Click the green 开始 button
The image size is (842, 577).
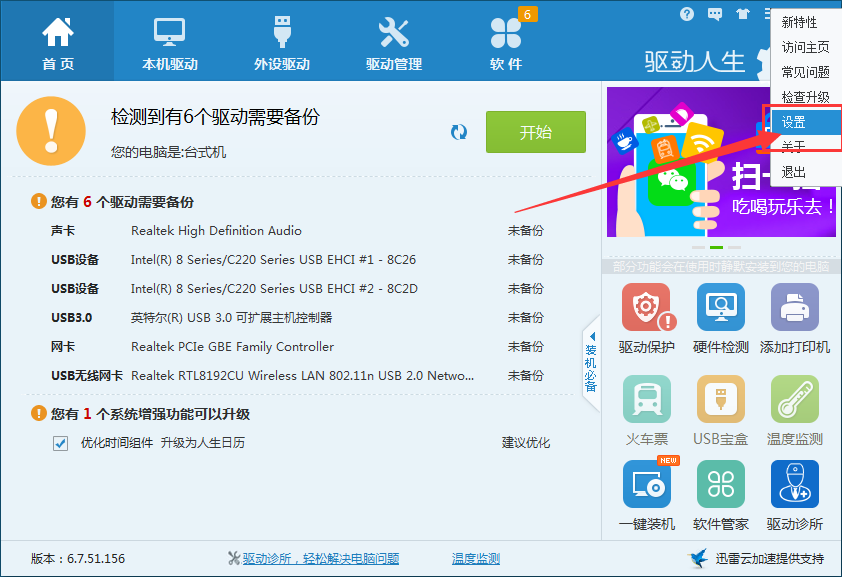click(x=535, y=132)
